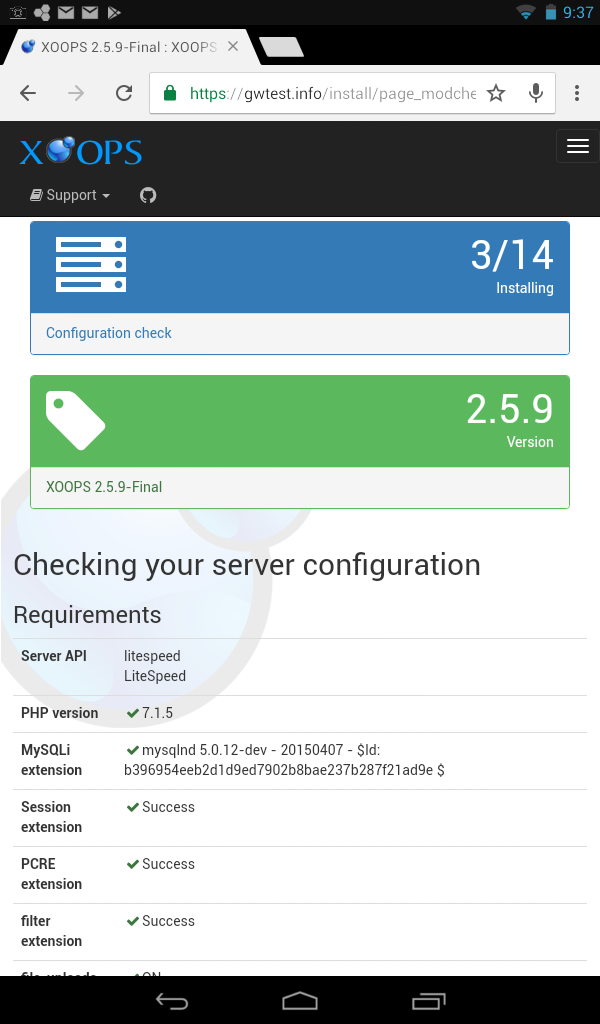Tap the green padlock security icon
Screen dimensions: 600x1024
[170, 93]
